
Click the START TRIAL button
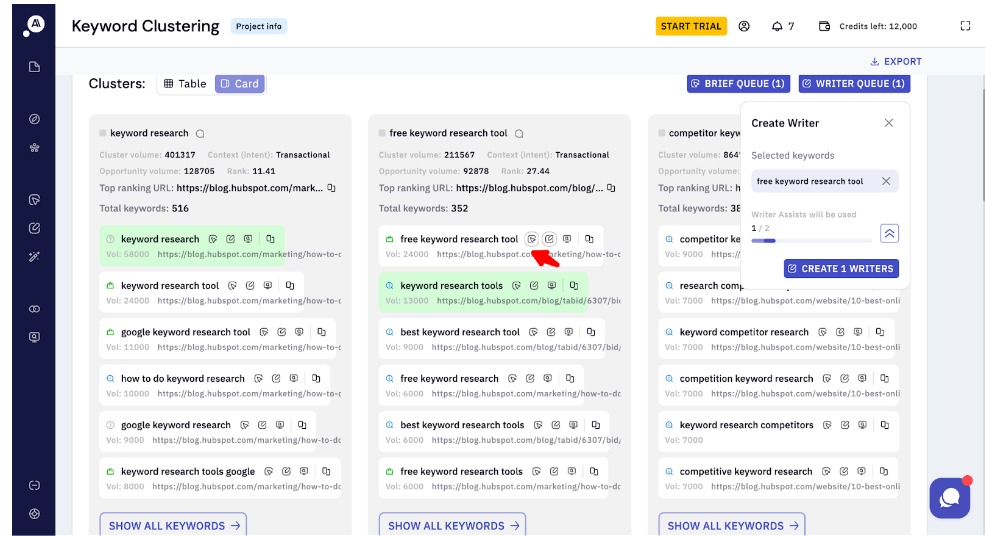691,26
